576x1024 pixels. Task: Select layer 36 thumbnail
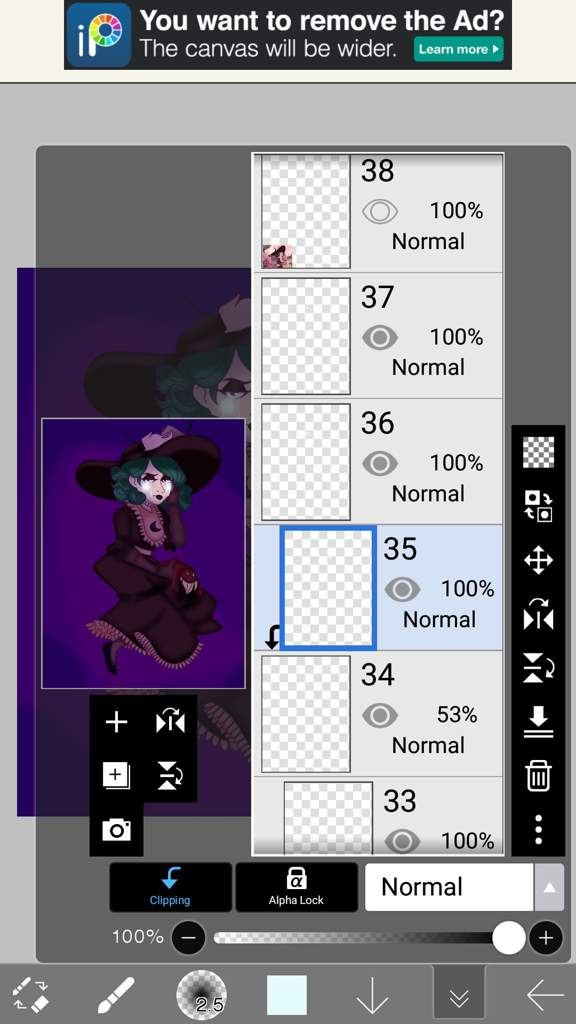pos(306,461)
